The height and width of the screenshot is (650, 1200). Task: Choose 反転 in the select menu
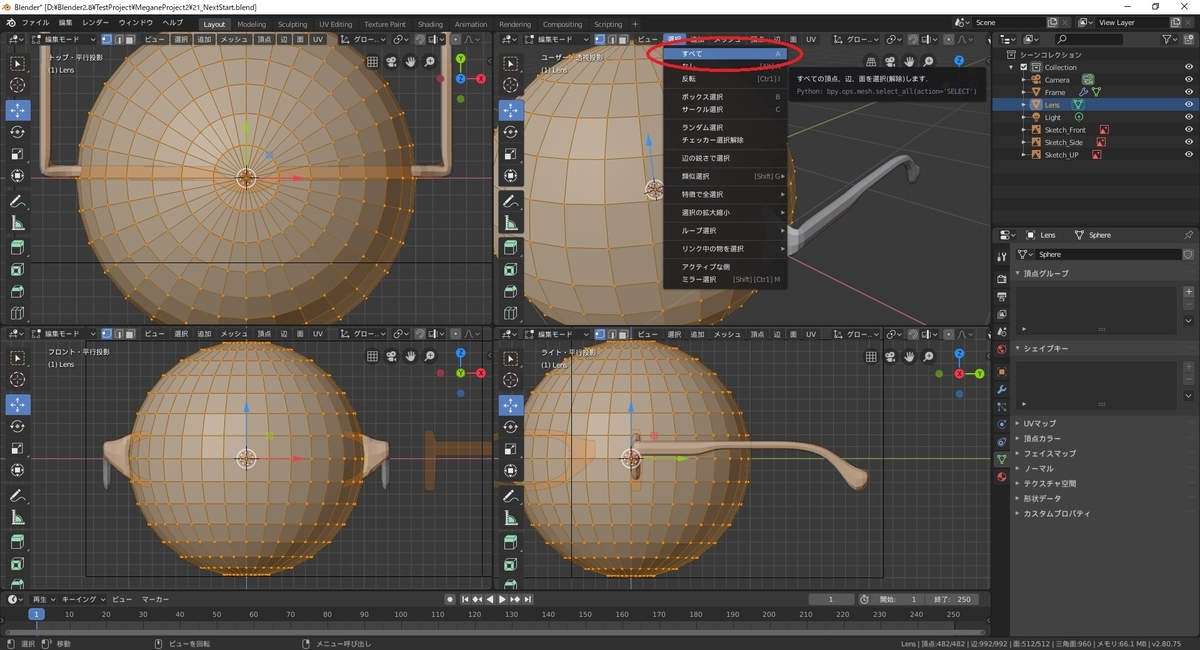coord(725,78)
